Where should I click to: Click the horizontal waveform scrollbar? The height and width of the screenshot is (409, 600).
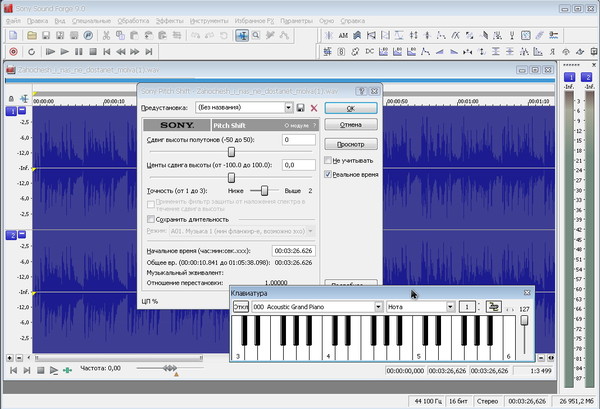tap(119, 358)
